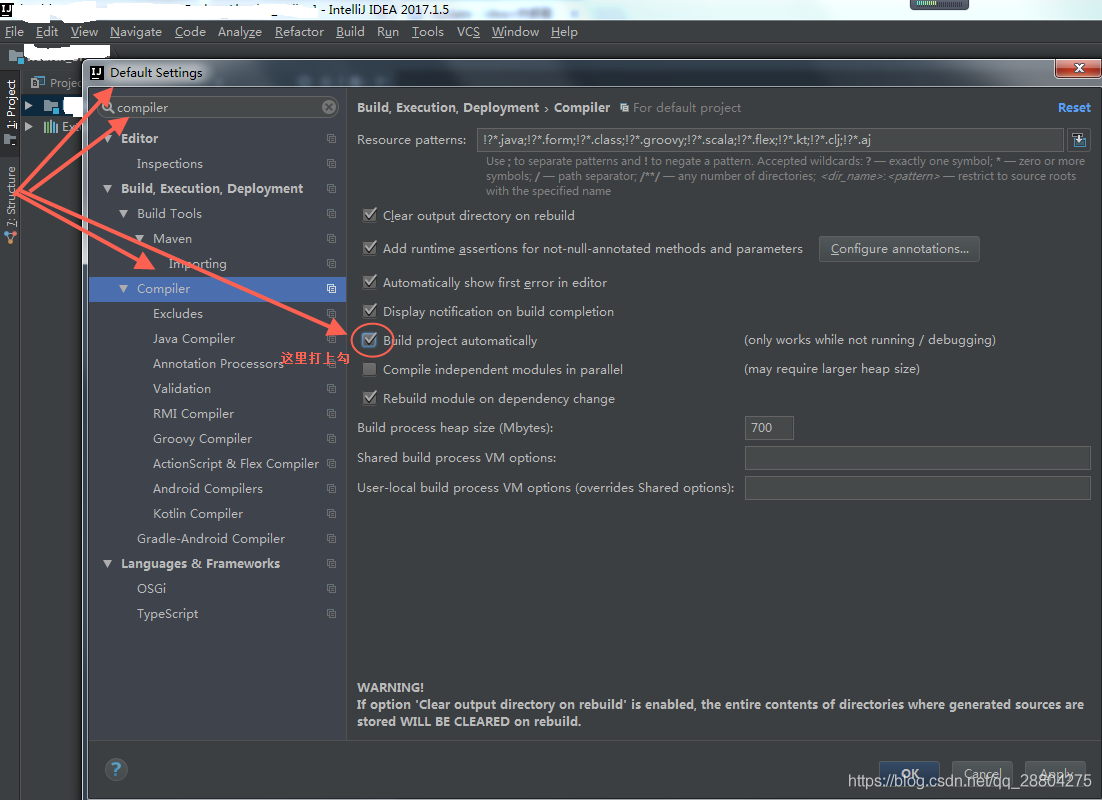Click the project-level icon beside Editor
This screenshot has height=800, width=1102.
[x=331, y=138]
